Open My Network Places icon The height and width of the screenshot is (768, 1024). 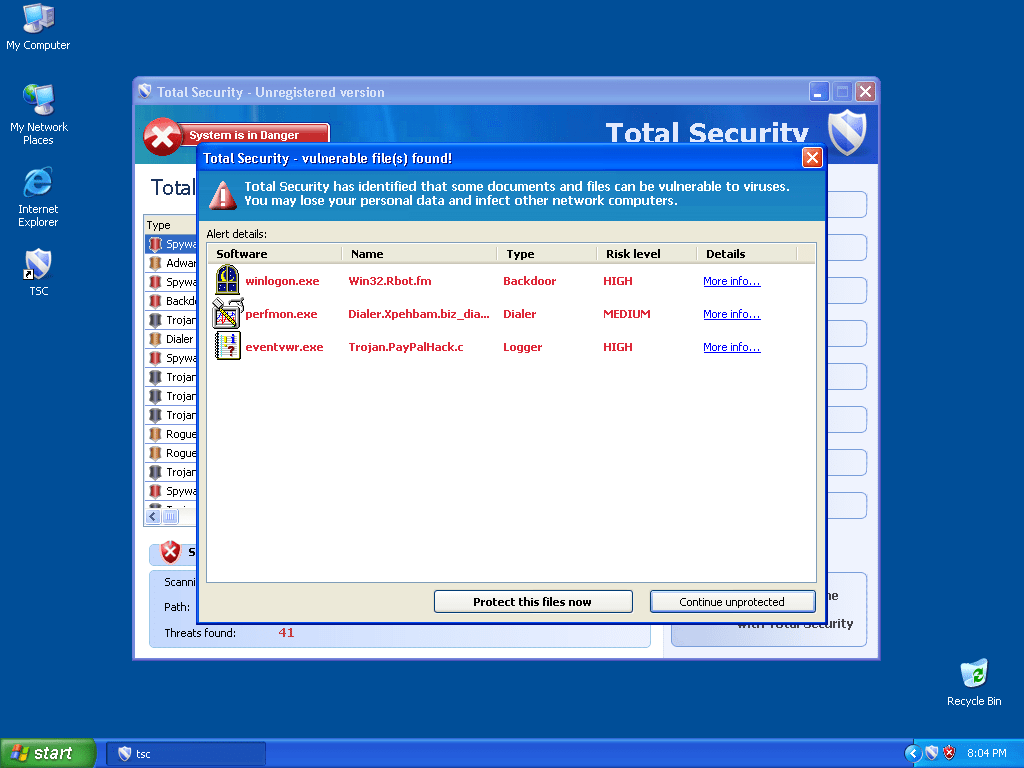click(x=39, y=114)
